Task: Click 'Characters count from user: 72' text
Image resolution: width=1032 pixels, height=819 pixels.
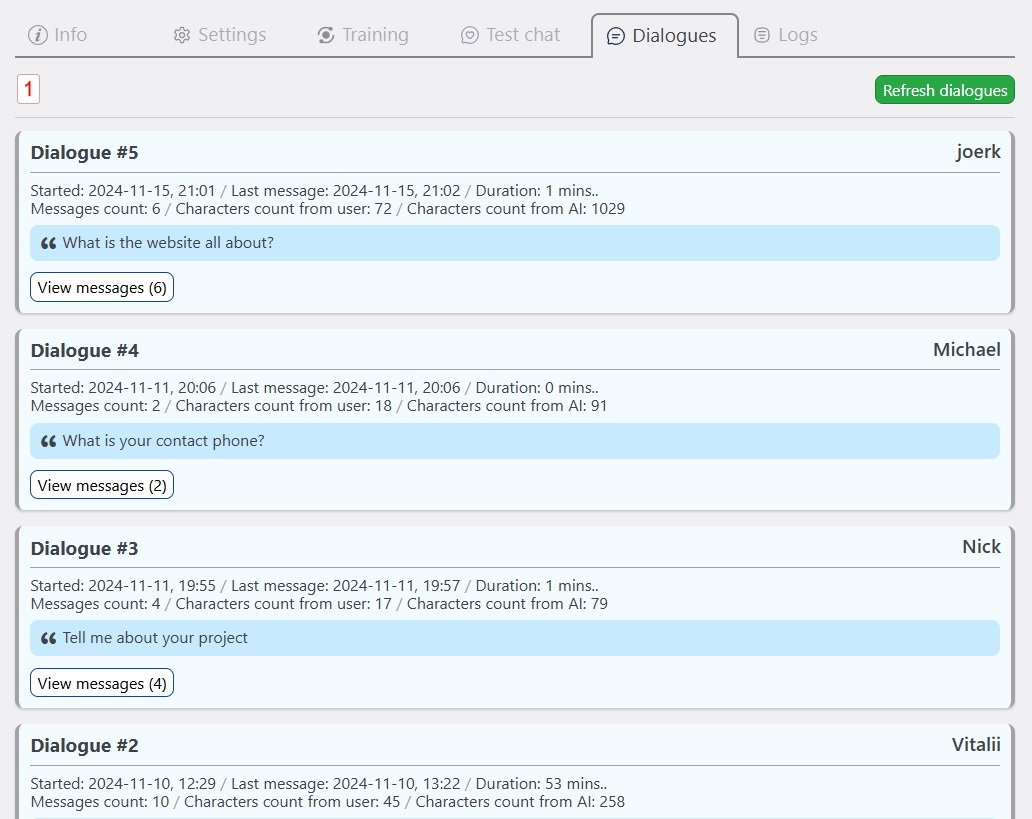Action: (284, 209)
